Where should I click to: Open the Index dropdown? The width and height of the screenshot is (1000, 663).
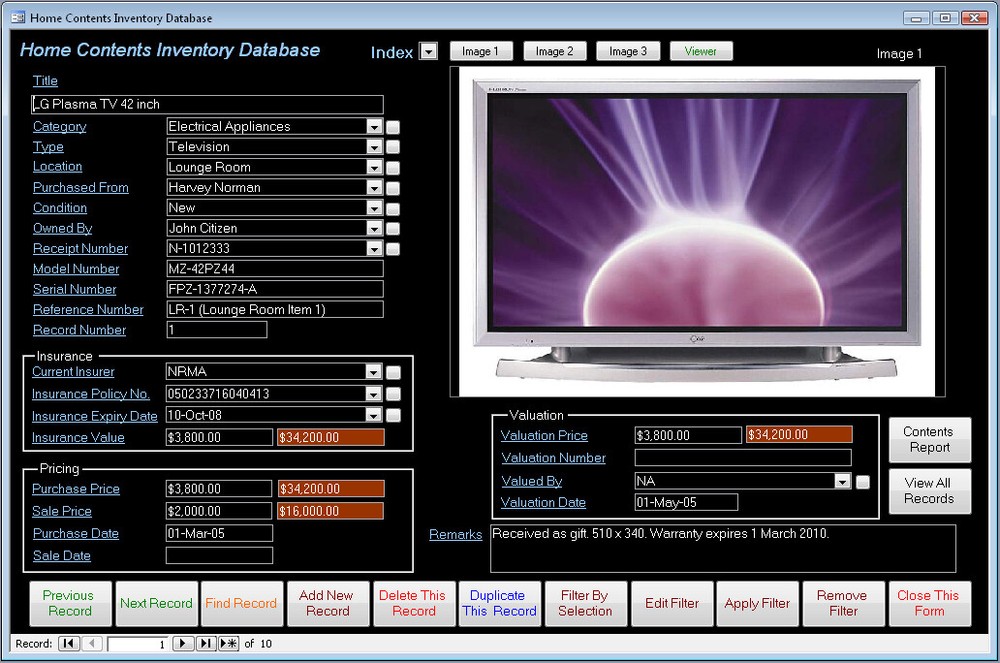(429, 51)
